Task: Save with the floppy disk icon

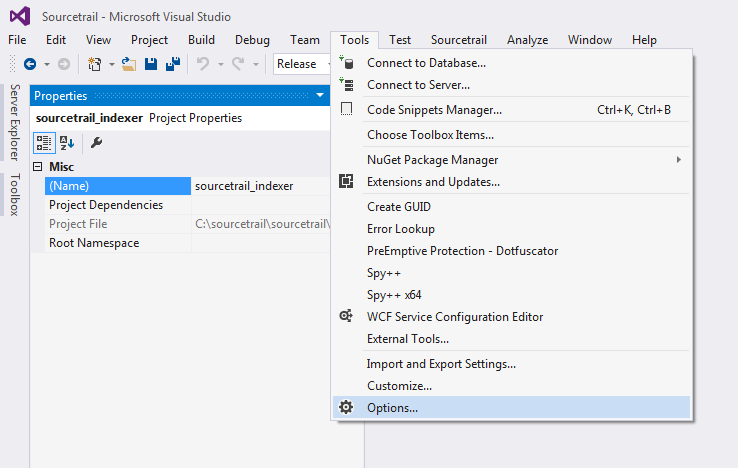Action: 151,64
